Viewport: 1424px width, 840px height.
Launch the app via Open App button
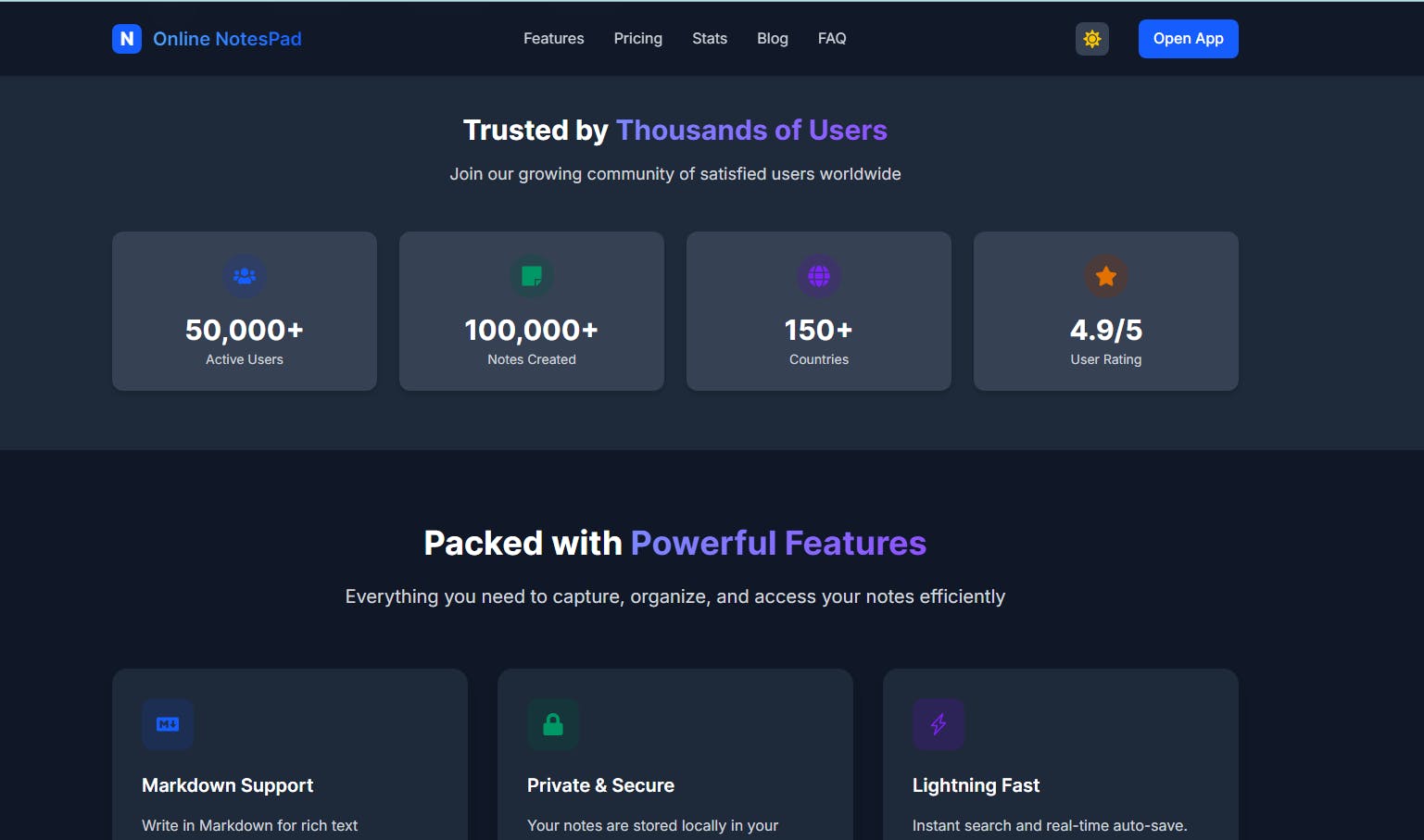[x=1189, y=39]
